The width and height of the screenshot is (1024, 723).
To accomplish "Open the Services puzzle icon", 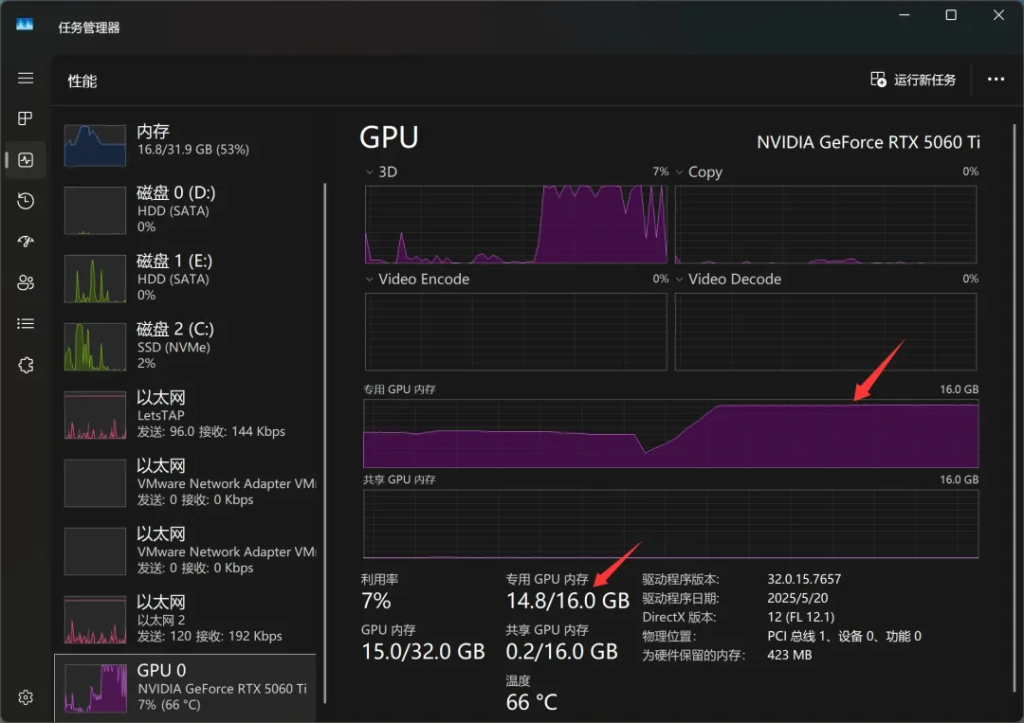I will (x=25, y=364).
